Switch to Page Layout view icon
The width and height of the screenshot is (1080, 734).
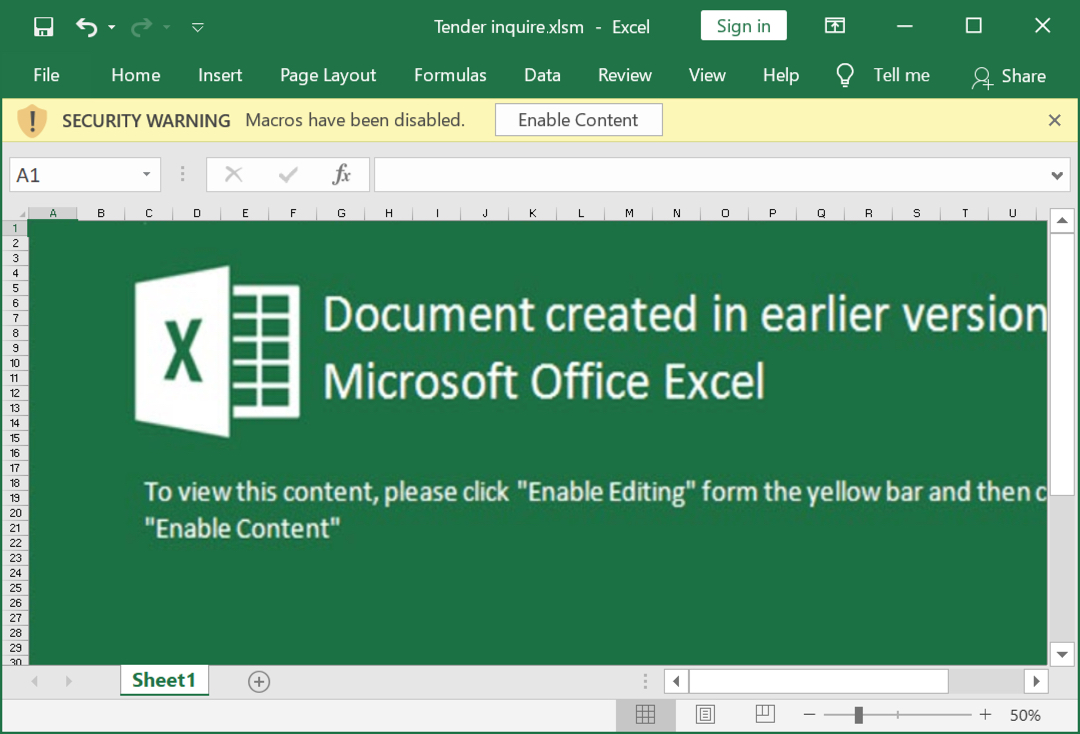click(x=705, y=715)
